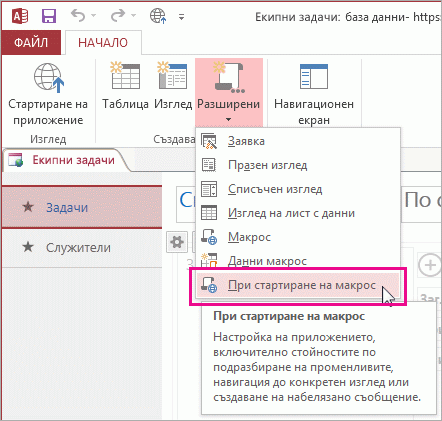This screenshot has height=421, width=442.
Task: Click the Заявка query icon
Action: coord(209,141)
